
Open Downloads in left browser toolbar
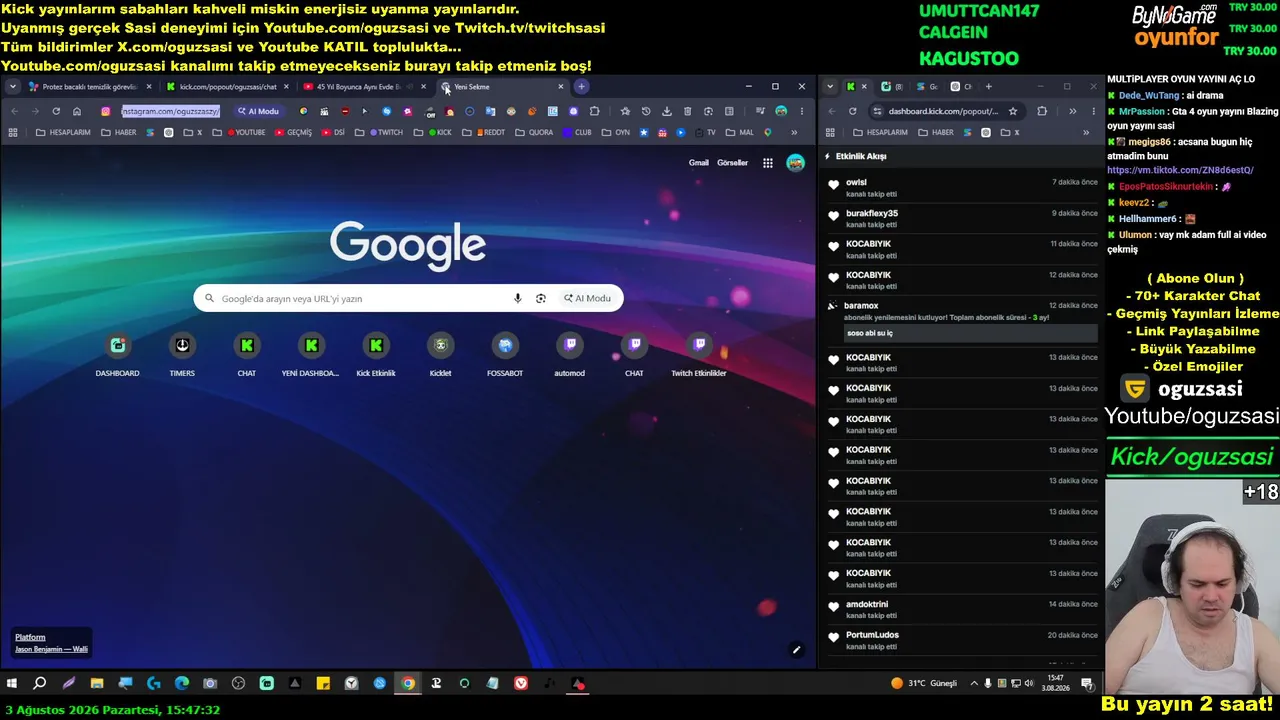(667, 111)
